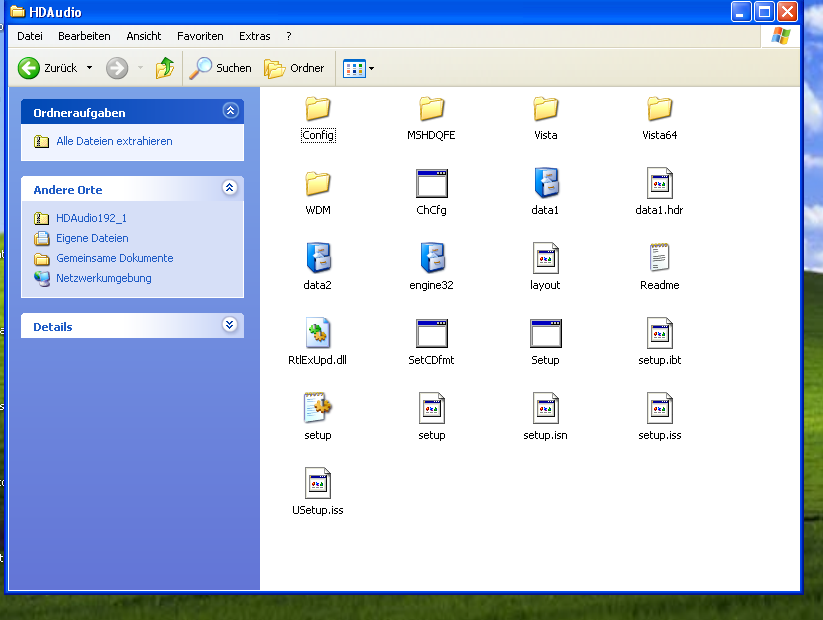Select the WDM folder
The image size is (823, 620).
click(x=318, y=194)
